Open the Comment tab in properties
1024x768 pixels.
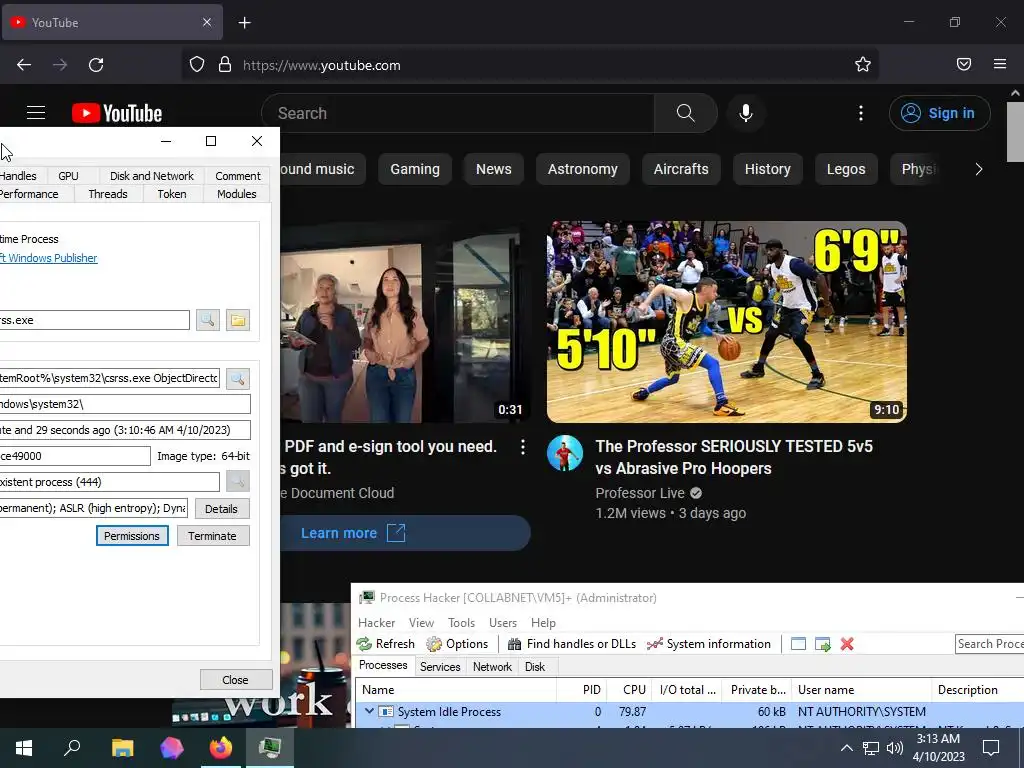pyautogui.click(x=238, y=176)
